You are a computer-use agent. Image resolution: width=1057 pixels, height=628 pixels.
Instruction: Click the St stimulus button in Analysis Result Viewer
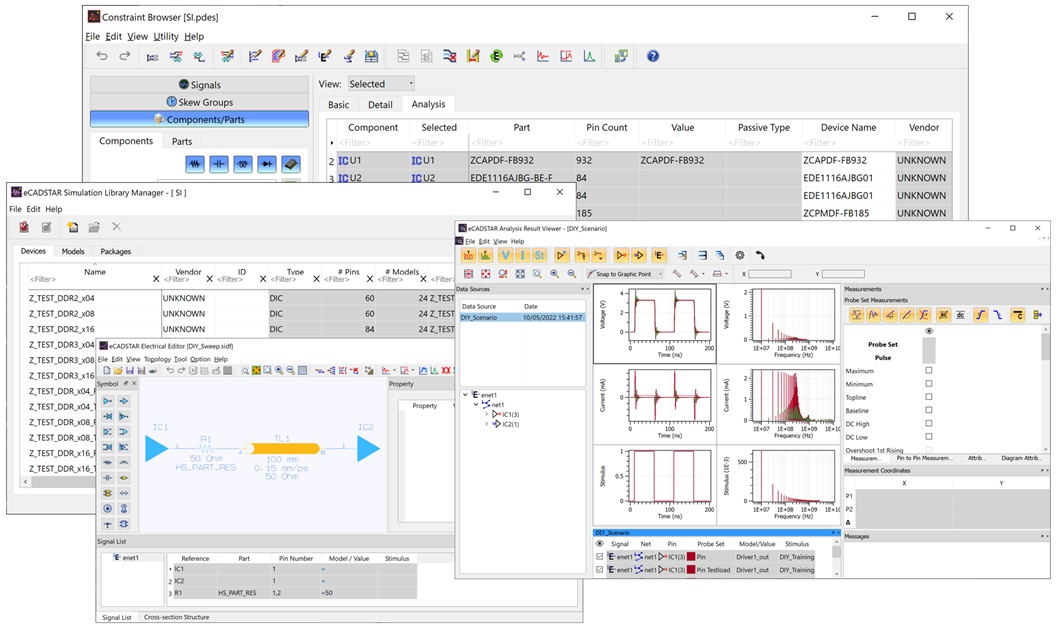[539, 255]
